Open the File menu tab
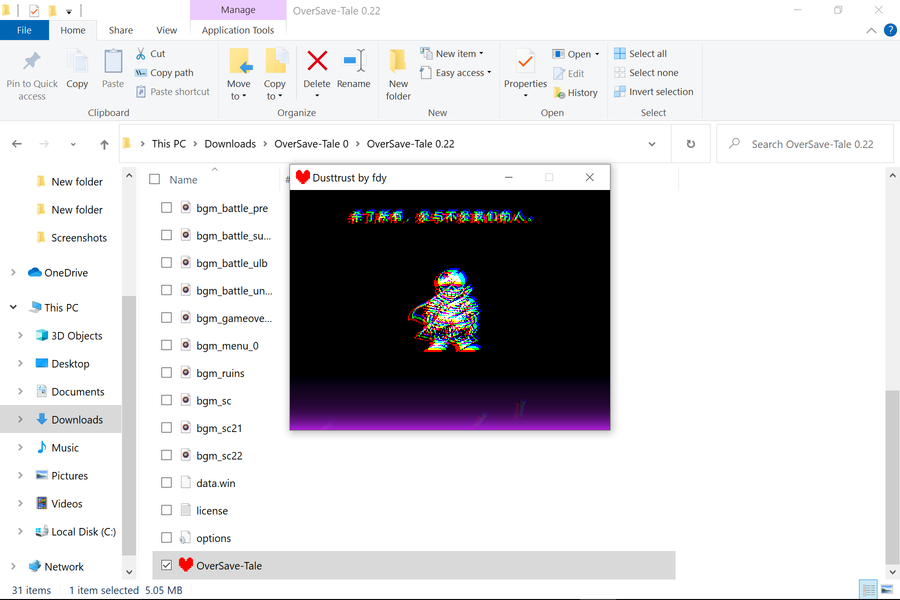 tap(24, 30)
